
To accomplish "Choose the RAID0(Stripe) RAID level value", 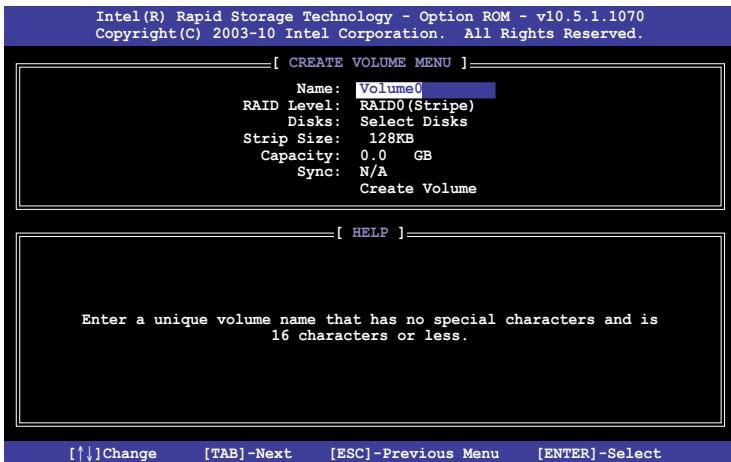I will click(x=417, y=106).
